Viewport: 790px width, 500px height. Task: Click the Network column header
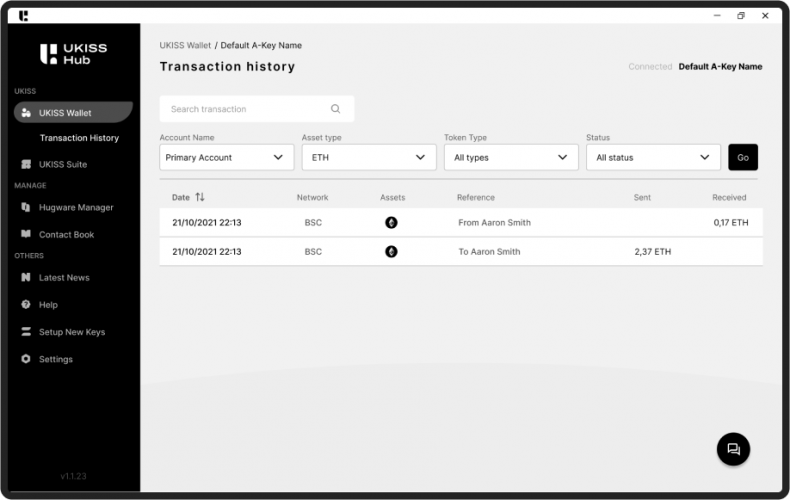click(x=312, y=197)
